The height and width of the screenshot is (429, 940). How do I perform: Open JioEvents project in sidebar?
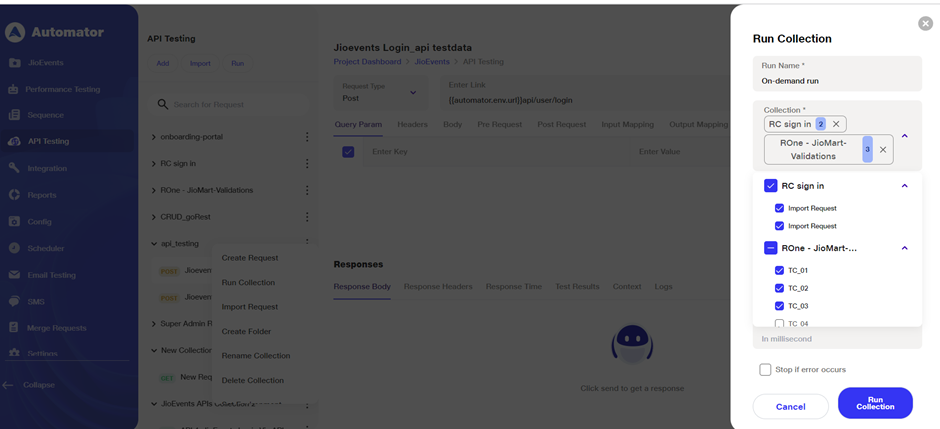(x=45, y=63)
